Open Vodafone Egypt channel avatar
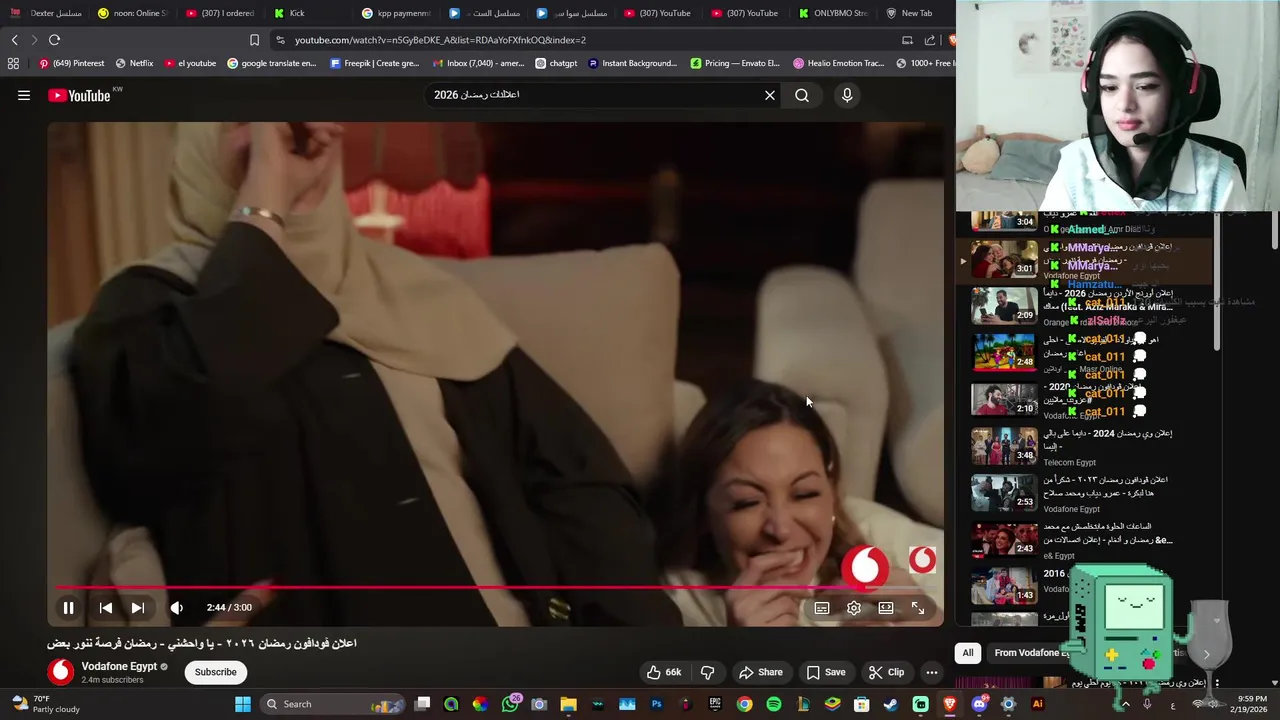The image size is (1280, 720). click(x=61, y=672)
